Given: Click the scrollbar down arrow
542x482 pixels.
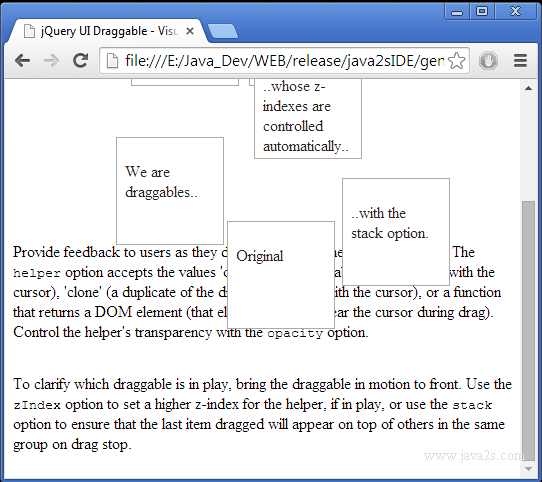Looking at the screenshot, I should (528, 469).
